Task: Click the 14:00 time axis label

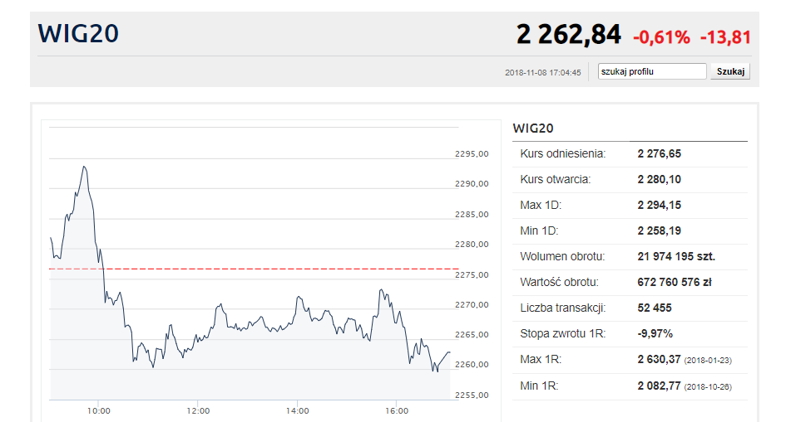Action: click(x=298, y=410)
